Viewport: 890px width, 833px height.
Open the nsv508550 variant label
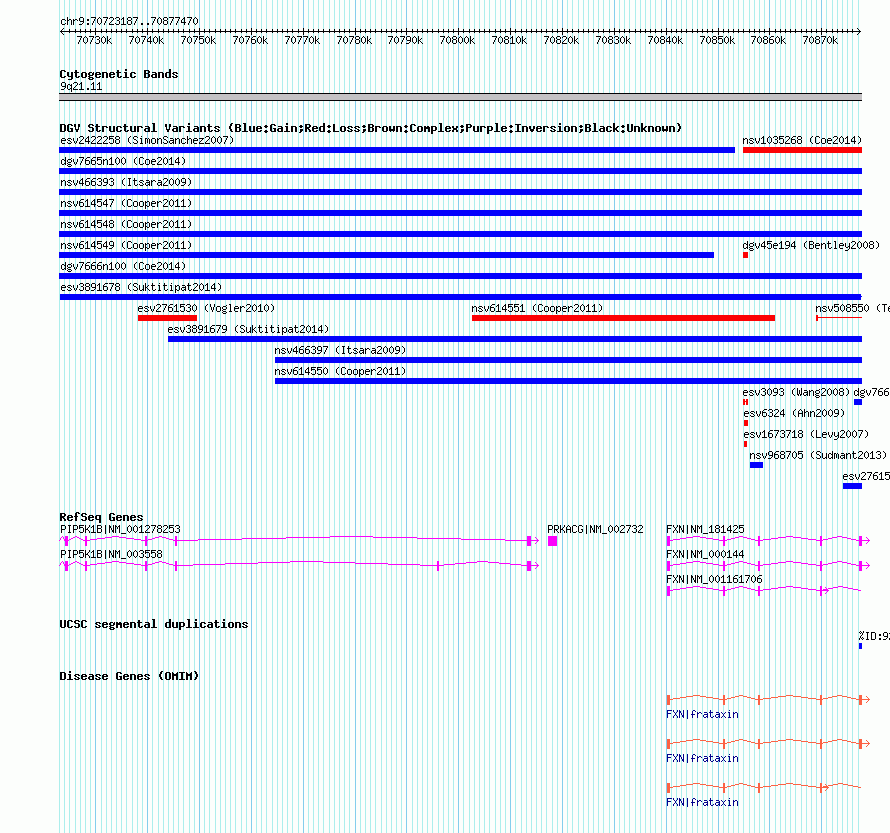[x=852, y=308]
